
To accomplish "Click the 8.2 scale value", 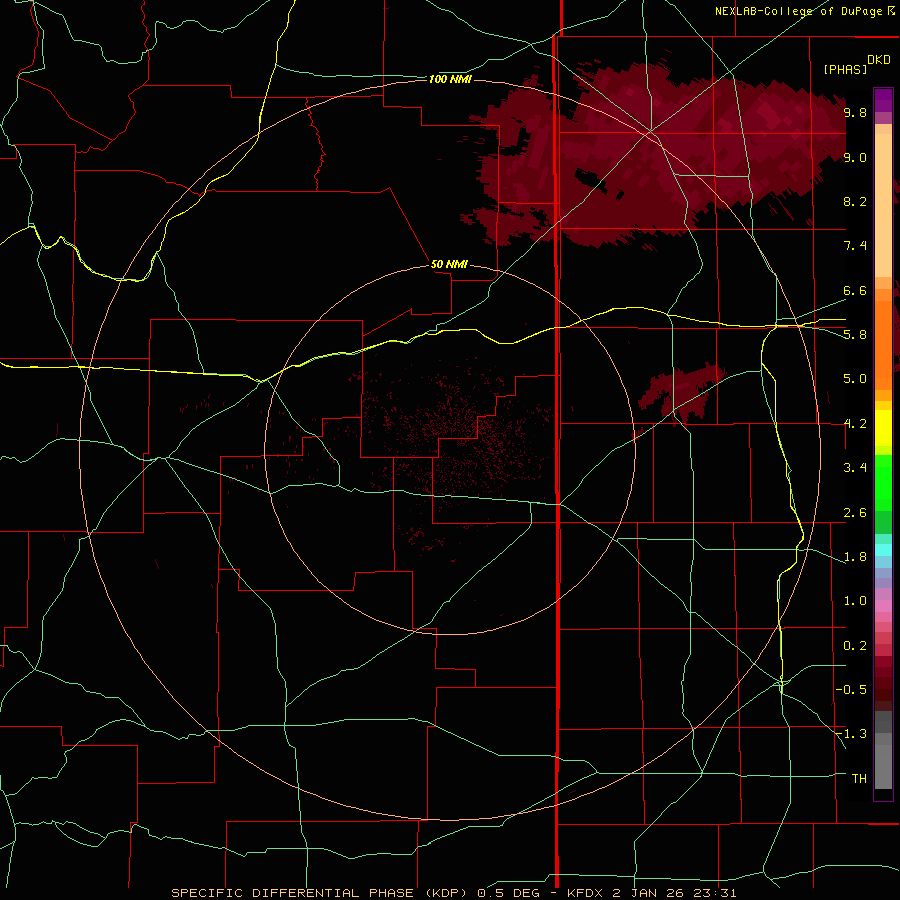I will (855, 201).
